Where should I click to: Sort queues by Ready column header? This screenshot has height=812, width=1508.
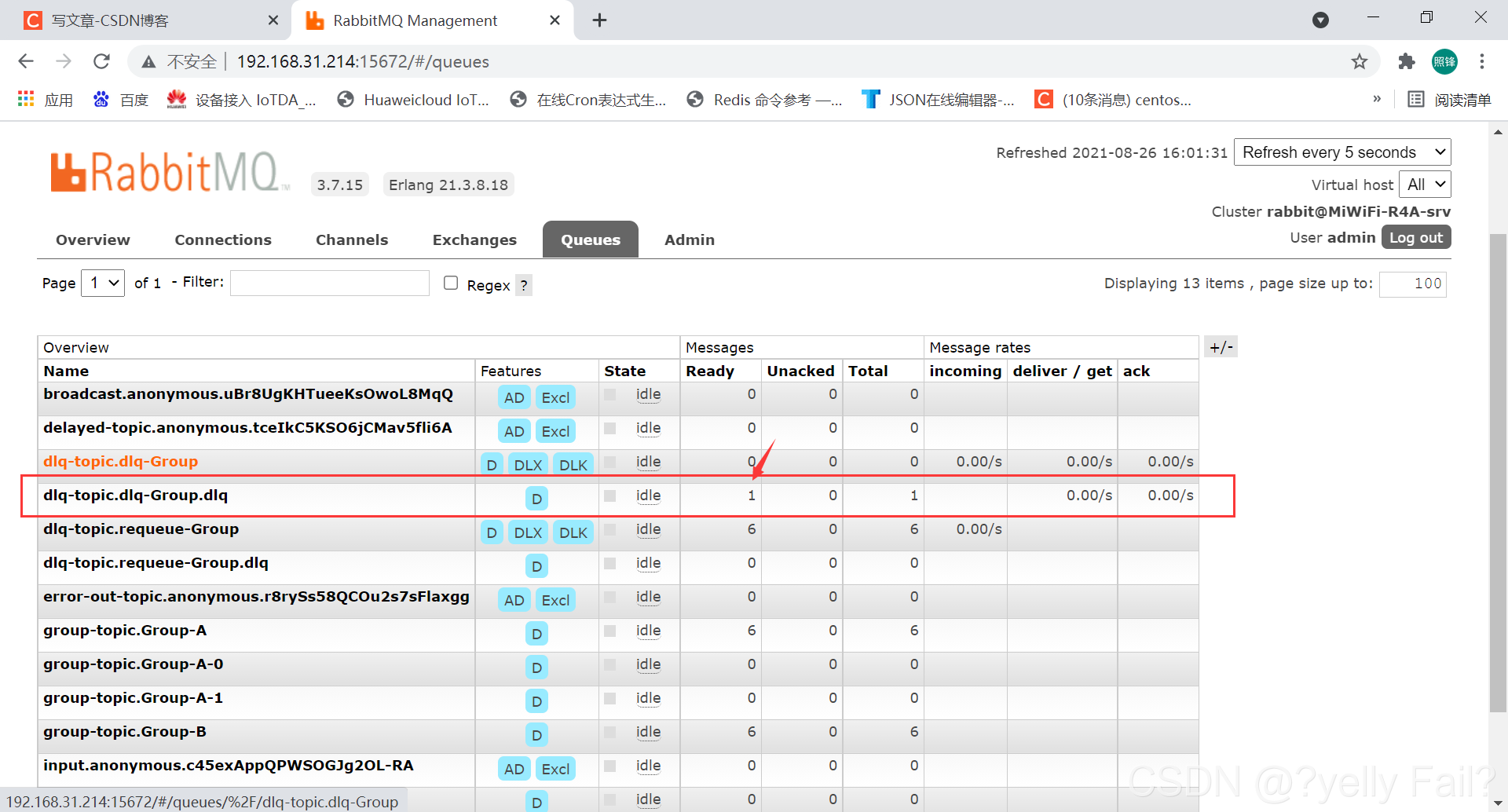[x=710, y=371]
